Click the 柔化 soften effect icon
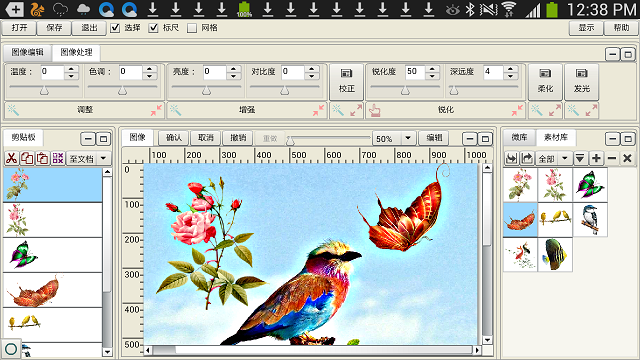The width and height of the screenshot is (640, 360). click(545, 81)
